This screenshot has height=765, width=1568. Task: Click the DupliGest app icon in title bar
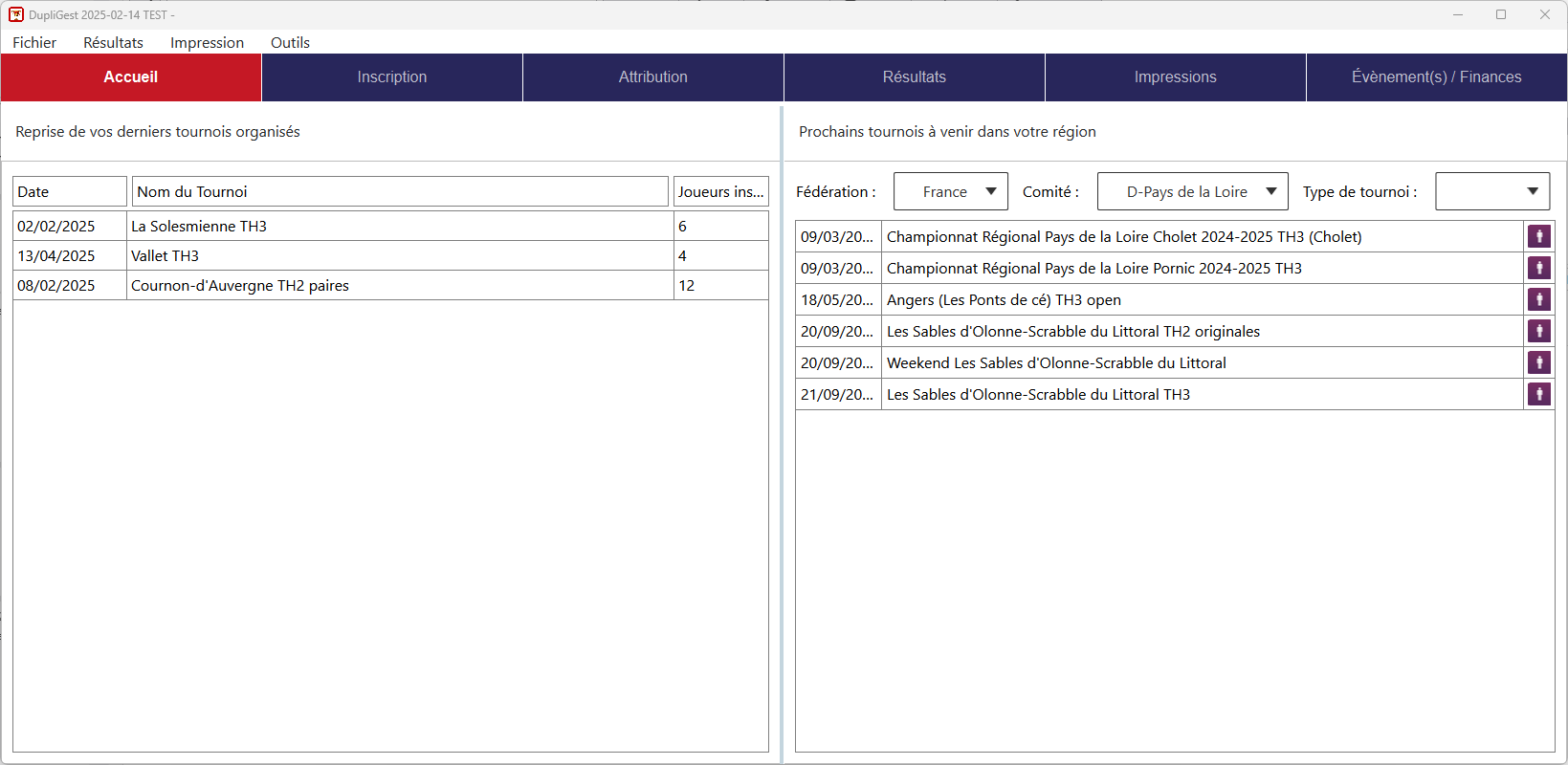click(x=16, y=14)
